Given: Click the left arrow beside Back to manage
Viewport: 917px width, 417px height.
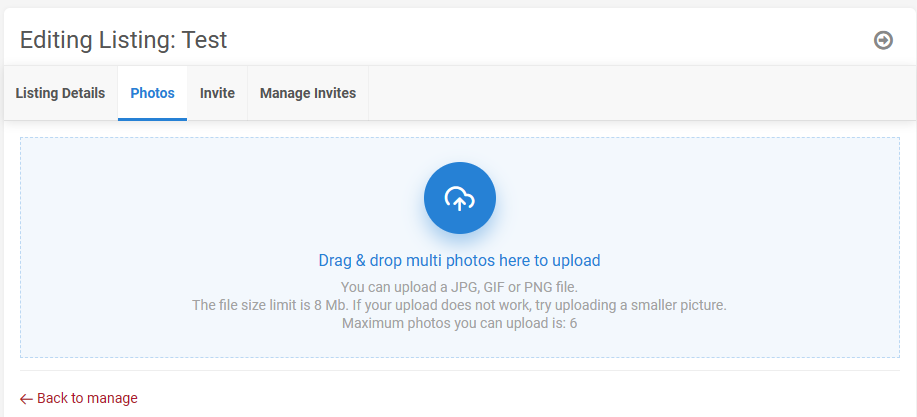Looking at the screenshot, I should point(27,398).
